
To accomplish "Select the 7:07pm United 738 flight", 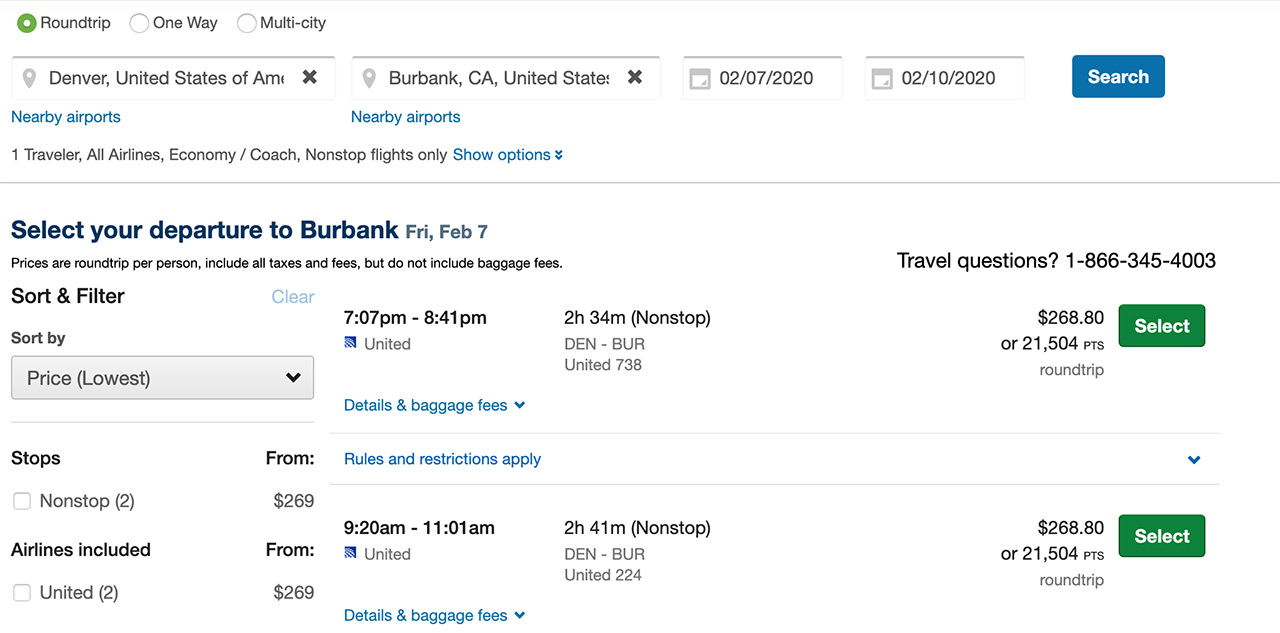I will 1162,326.
